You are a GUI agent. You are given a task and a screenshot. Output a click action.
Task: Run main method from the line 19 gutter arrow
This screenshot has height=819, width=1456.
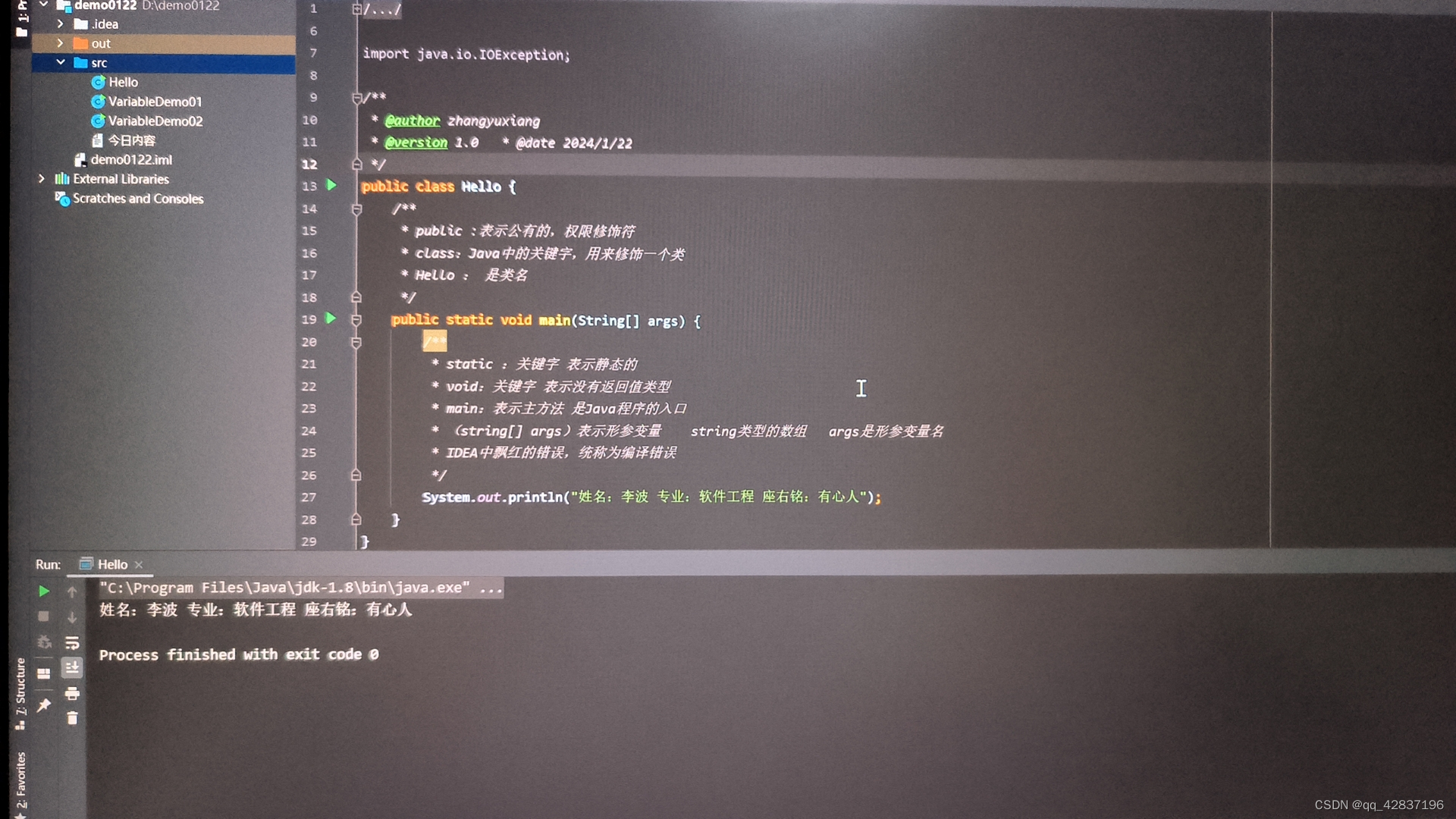click(x=331, y=318)
